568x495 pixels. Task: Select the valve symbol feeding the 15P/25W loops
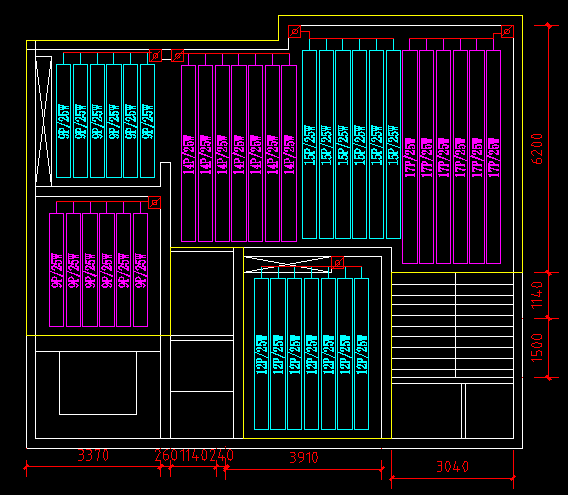coord(295,32)
